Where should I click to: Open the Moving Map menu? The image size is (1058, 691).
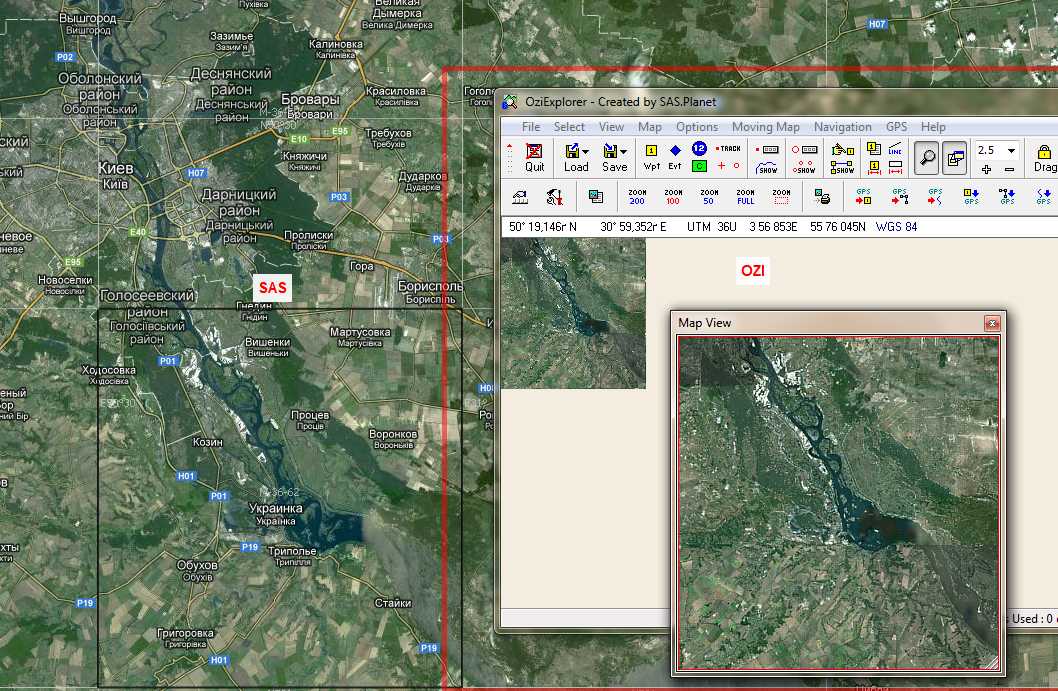coord(765,127)
